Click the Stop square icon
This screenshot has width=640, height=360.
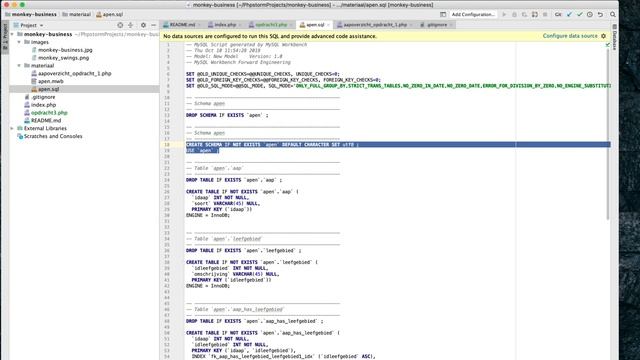[545, 14]
